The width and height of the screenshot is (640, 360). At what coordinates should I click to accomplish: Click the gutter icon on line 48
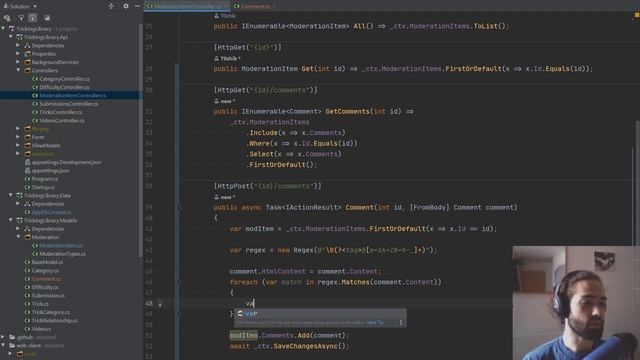(x=160, y=303)
